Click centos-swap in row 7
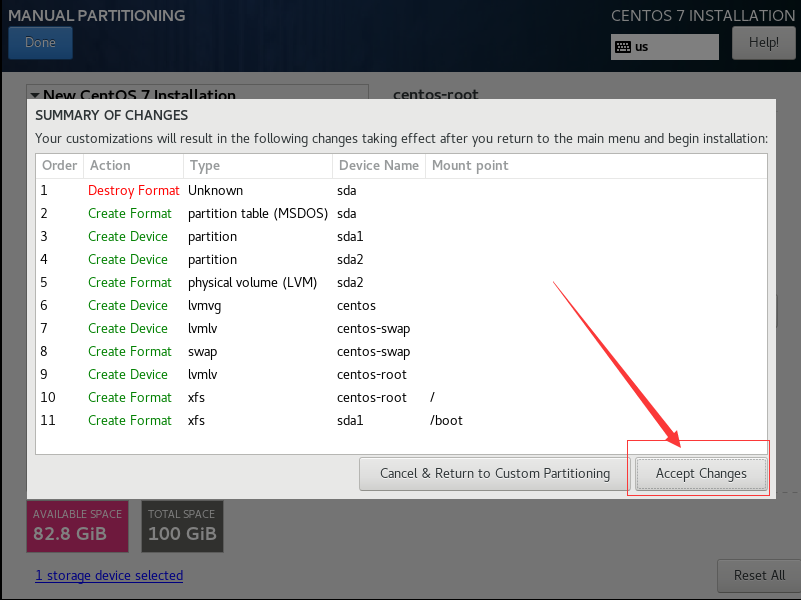The image size is (801, 600). click(x=373, y=328)
